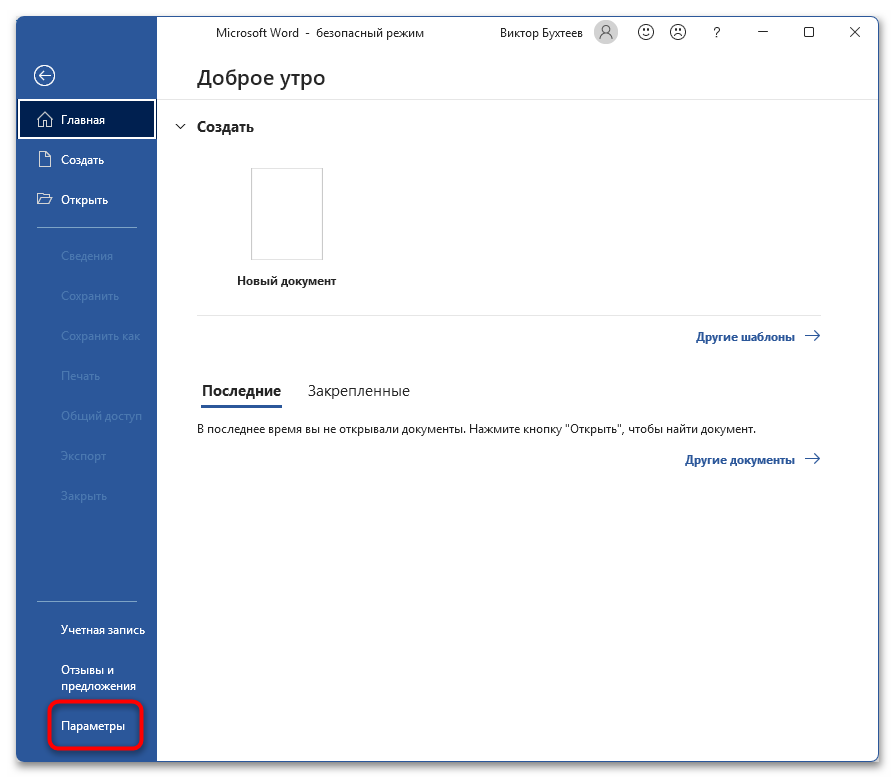This screenshot has height=778, width=895.
Task: Click the Открыть folder icon
Action: coord(44,199)
